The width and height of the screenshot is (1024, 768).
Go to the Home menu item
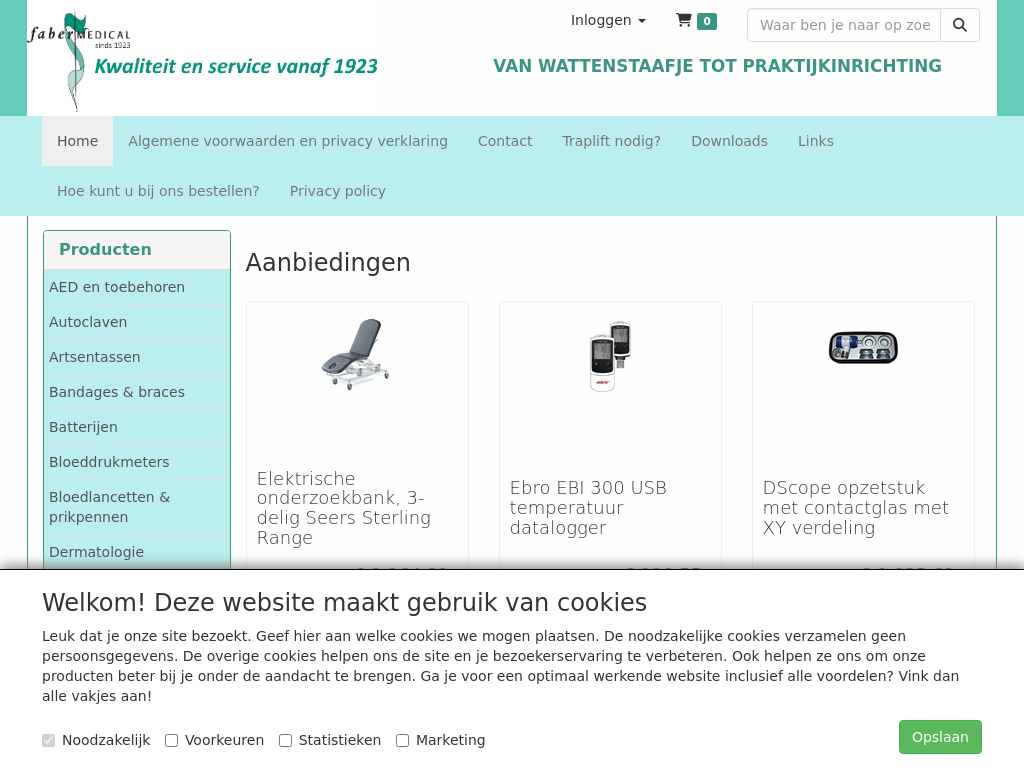pos(77,141)
